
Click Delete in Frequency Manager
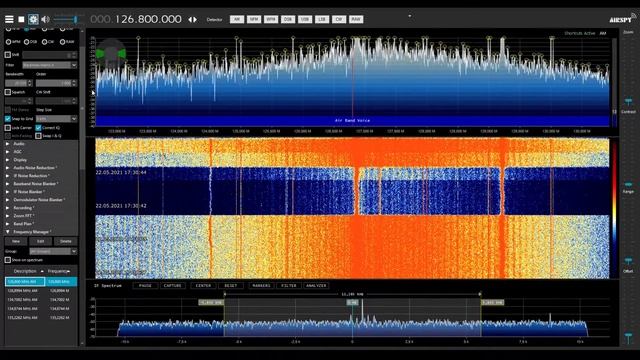[x=66, y=241]
